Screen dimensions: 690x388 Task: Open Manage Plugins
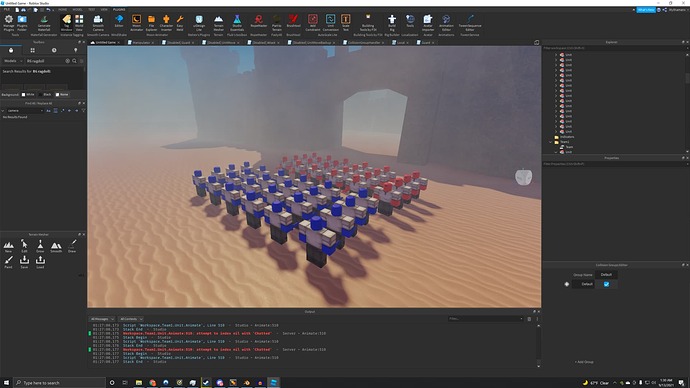pos(8,22)
